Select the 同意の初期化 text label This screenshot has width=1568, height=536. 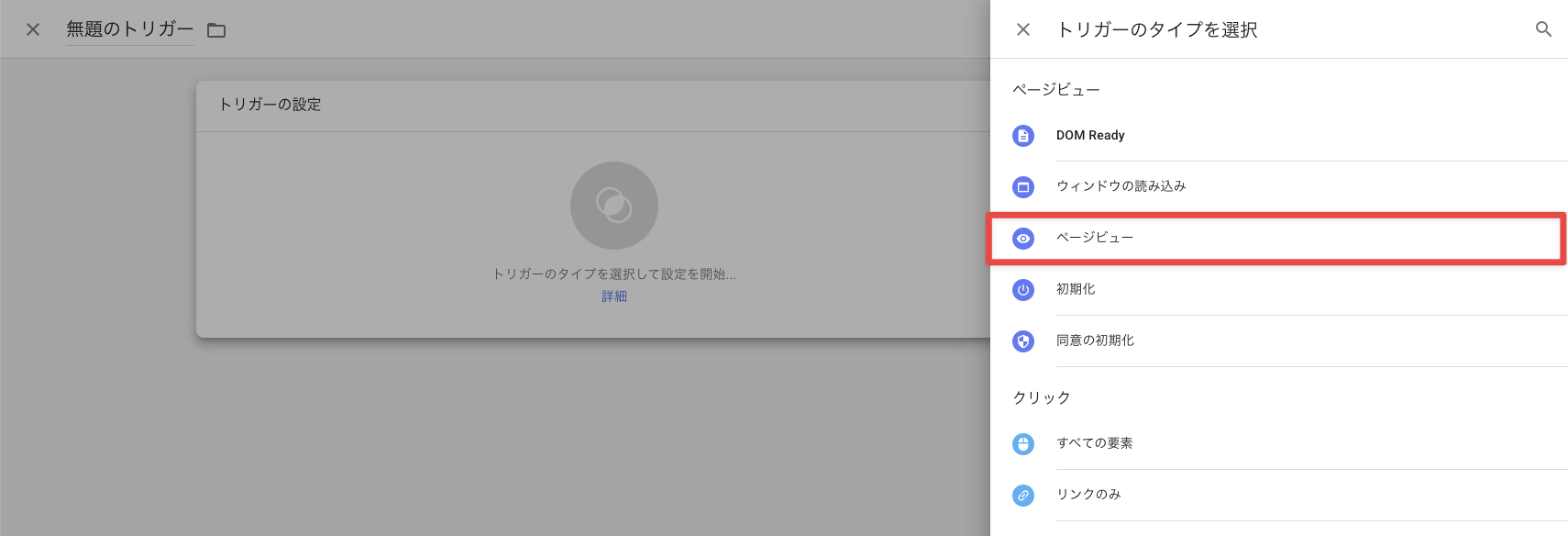click(1094, 341)
